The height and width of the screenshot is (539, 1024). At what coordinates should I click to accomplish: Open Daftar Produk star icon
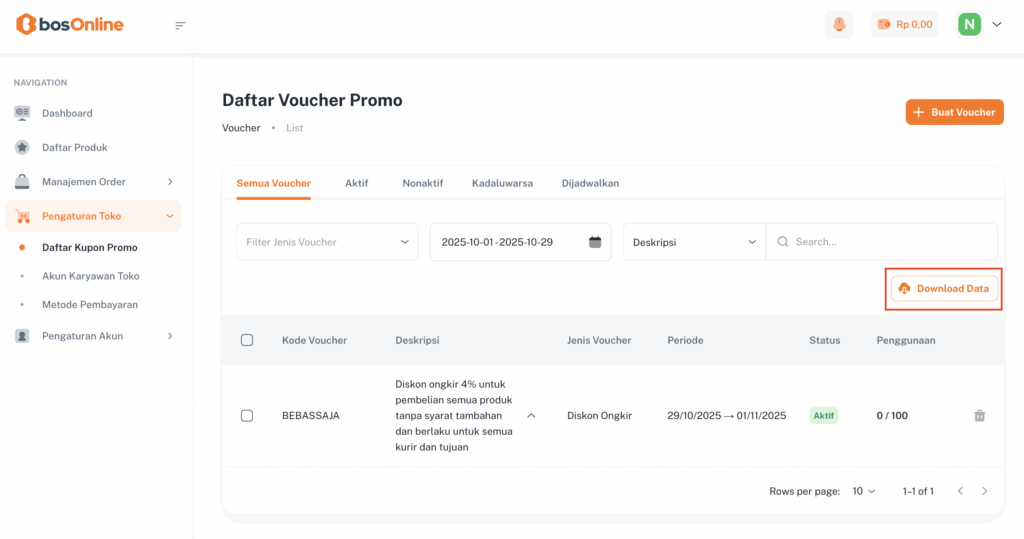tap(22, 147)
